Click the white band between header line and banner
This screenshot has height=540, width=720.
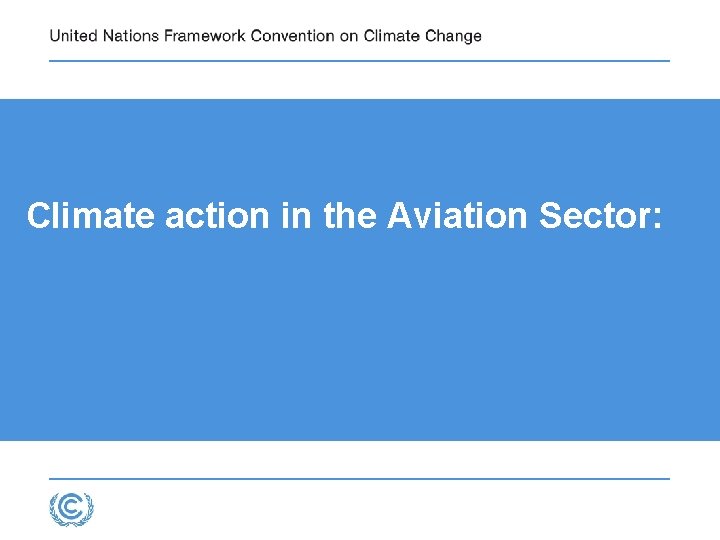click(360, 80)
